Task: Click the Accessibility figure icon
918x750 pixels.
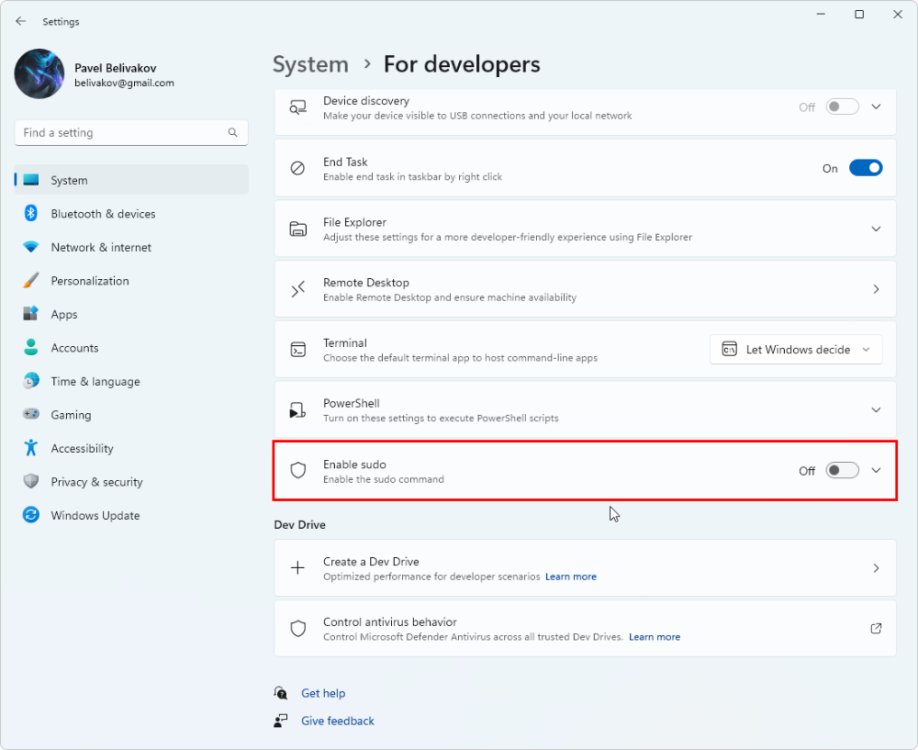Action: click(31, 448)
